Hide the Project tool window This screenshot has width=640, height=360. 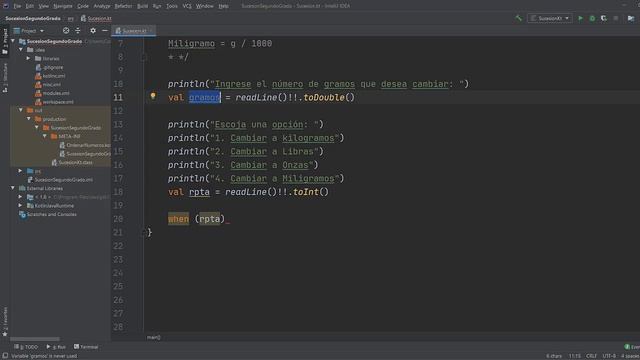(x=104, y=31)
